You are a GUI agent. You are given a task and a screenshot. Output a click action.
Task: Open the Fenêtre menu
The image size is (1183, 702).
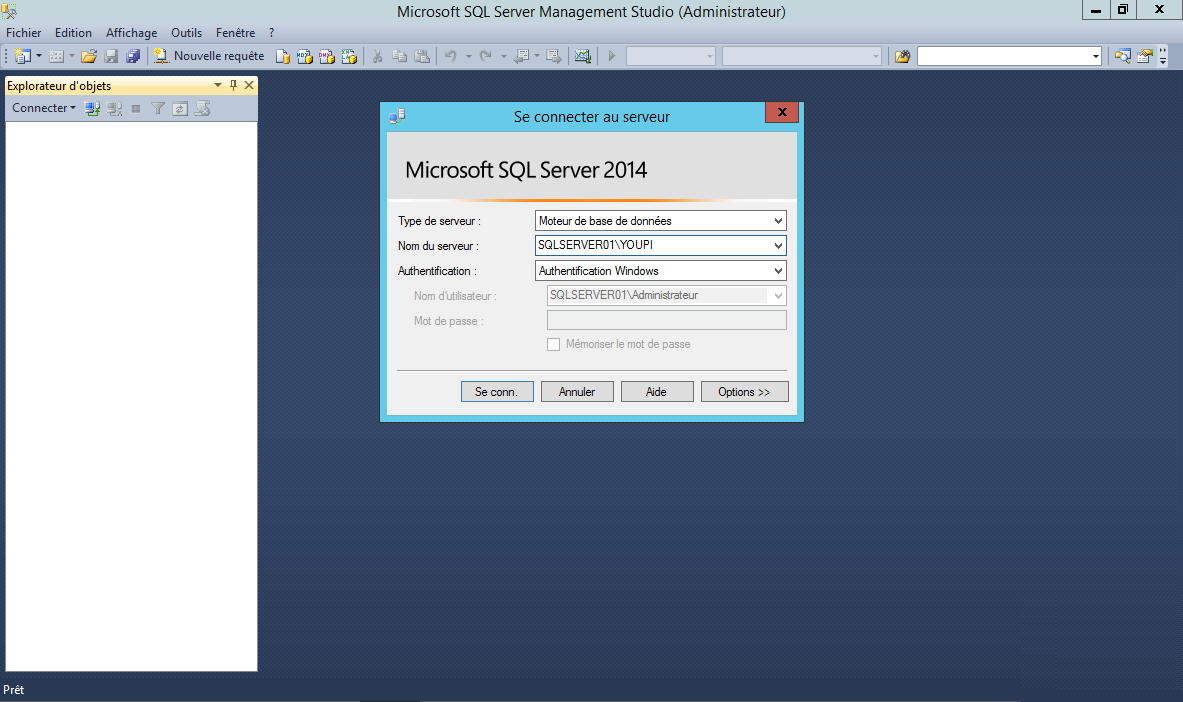(235, 32)
